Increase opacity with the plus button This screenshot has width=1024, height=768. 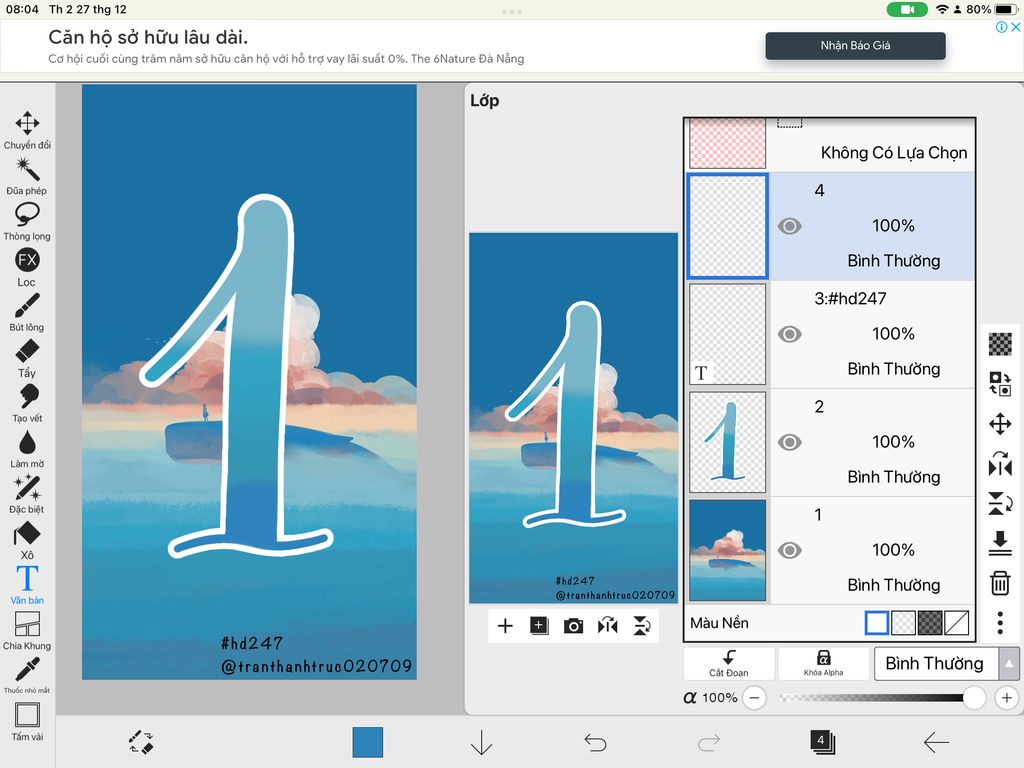pos(1007,697)
